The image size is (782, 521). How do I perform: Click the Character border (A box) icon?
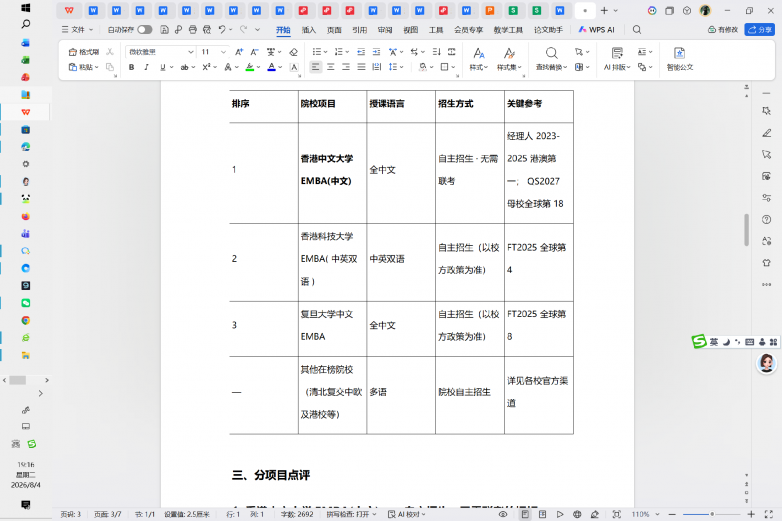[x=294, y=67]
